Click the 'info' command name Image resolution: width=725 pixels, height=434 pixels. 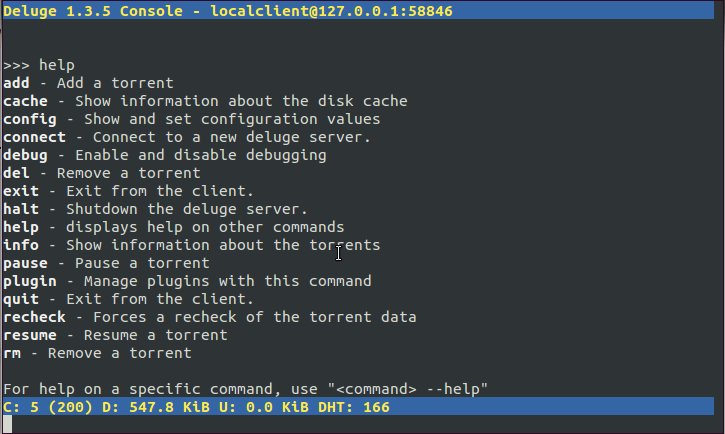coord(20,245)
